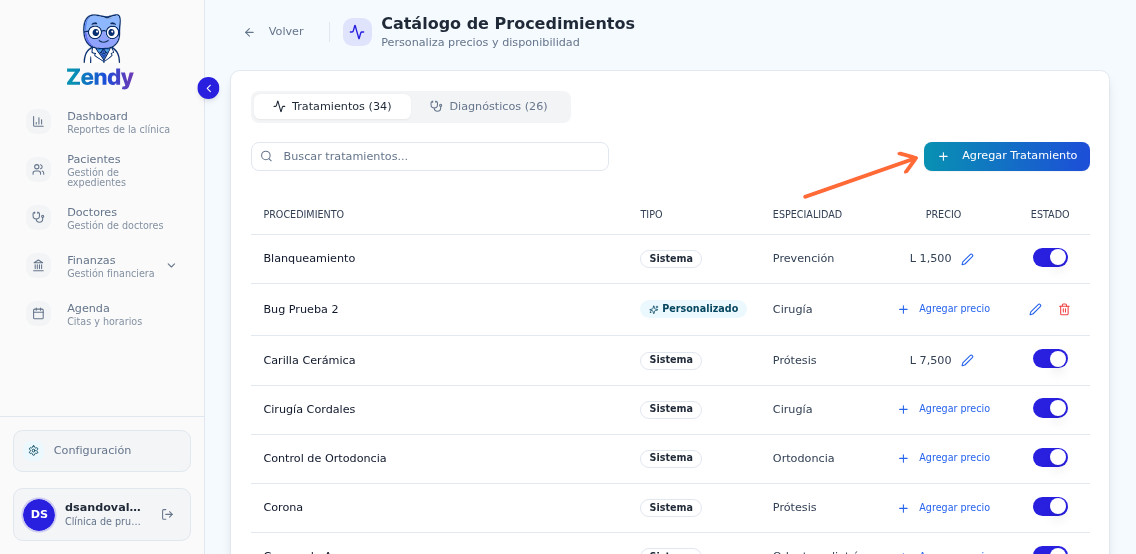Toggle Blanqueamiento status switch
Screen dimensions: 1136x554
[1051, 258]
